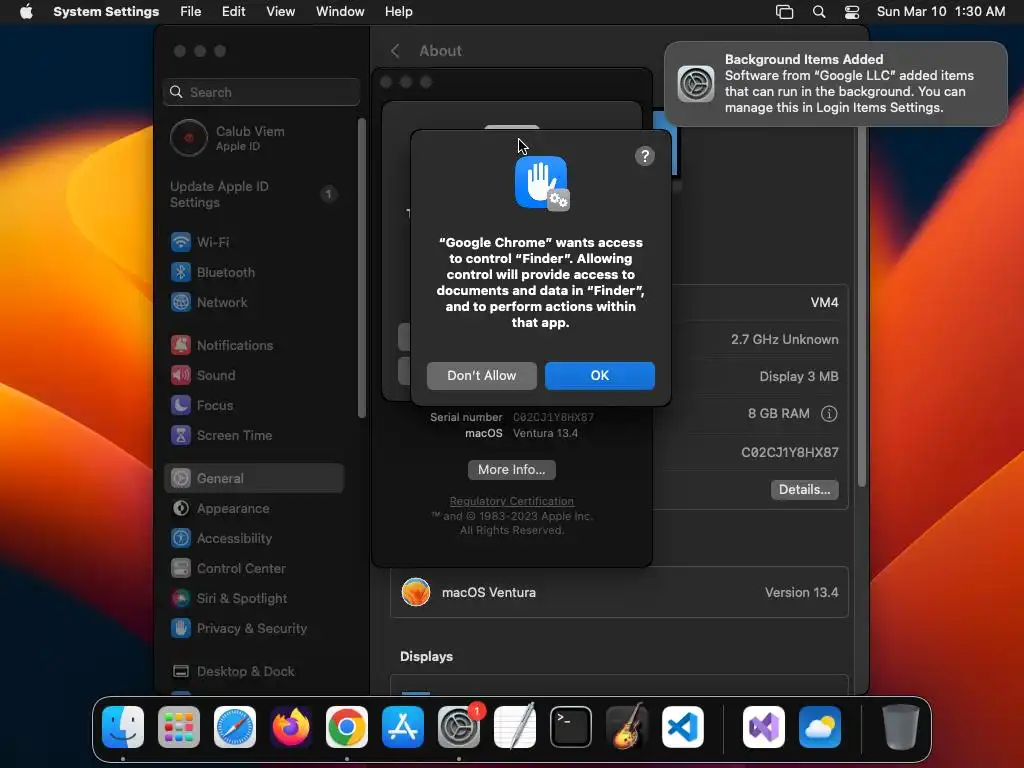Screen dimensions: 1024x768
Task: Open Screen Time settings in sidebar
Action: point(255,435)
